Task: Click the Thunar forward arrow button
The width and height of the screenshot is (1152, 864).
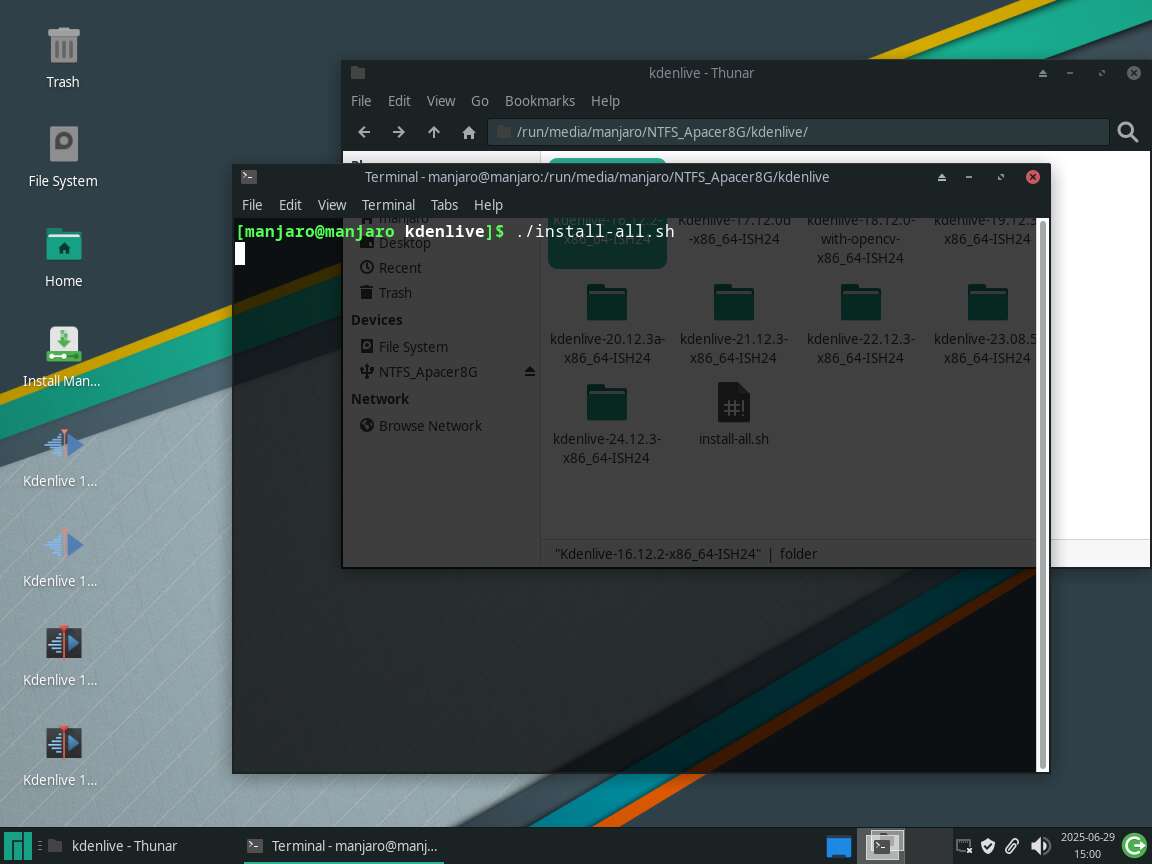Action: pyautogui.click(x=398, y=132)
